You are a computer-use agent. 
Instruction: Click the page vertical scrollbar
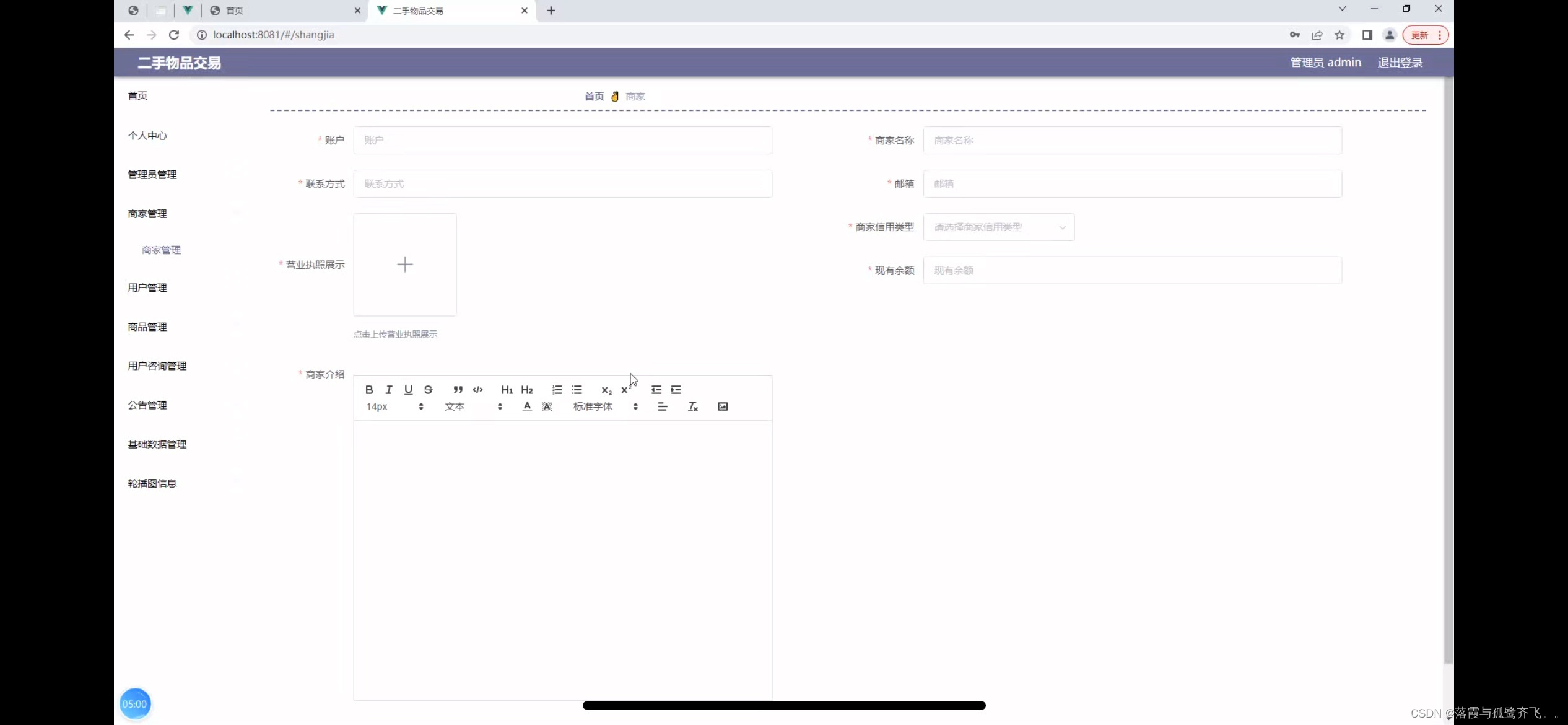pos(1448,371)
